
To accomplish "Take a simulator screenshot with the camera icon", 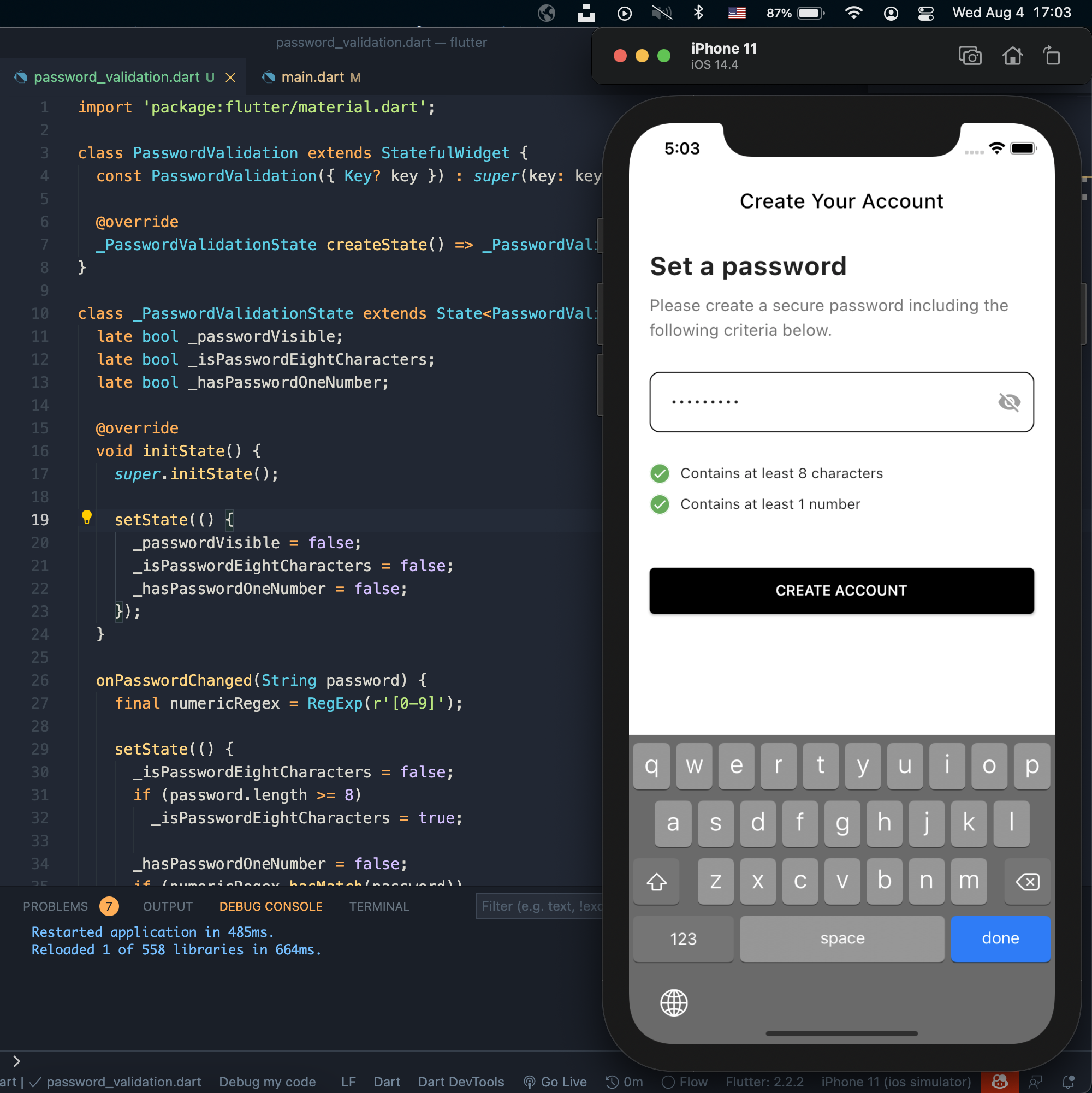I will (969, 56).
